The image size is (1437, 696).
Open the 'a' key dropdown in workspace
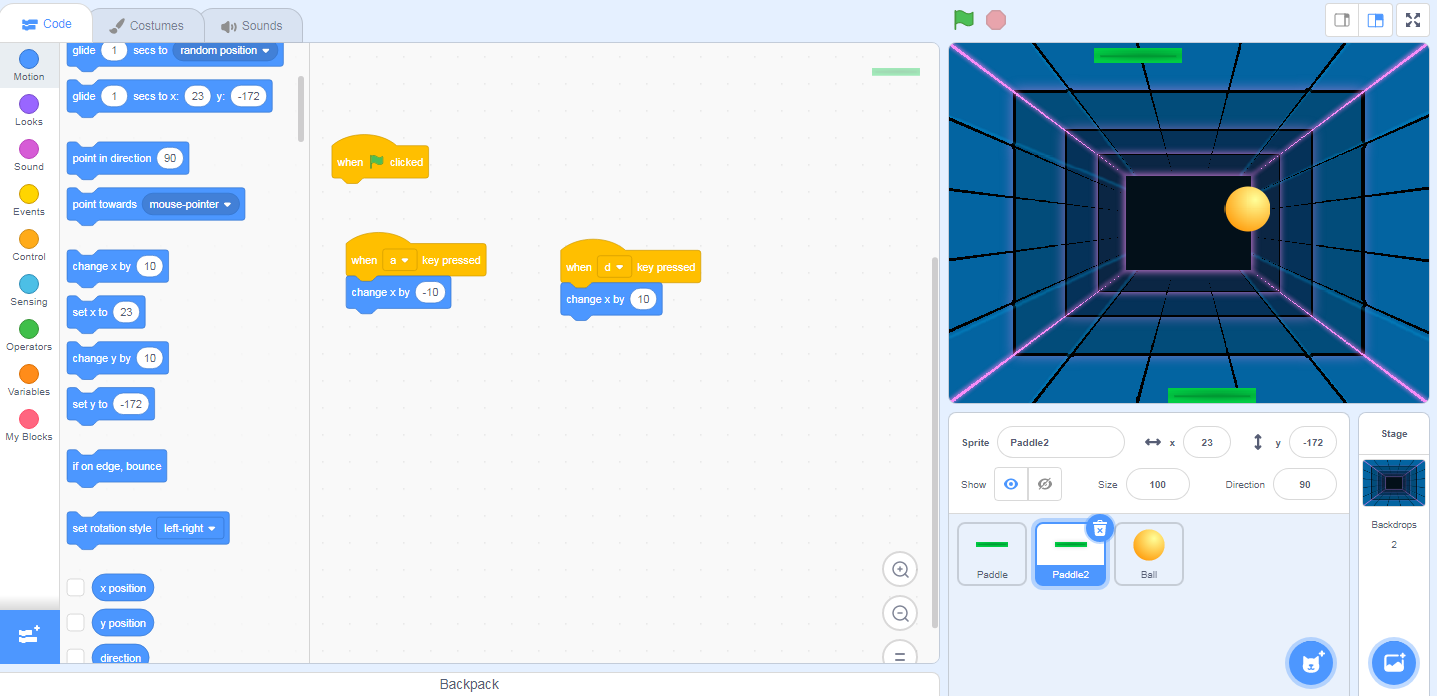click(399, 260)
